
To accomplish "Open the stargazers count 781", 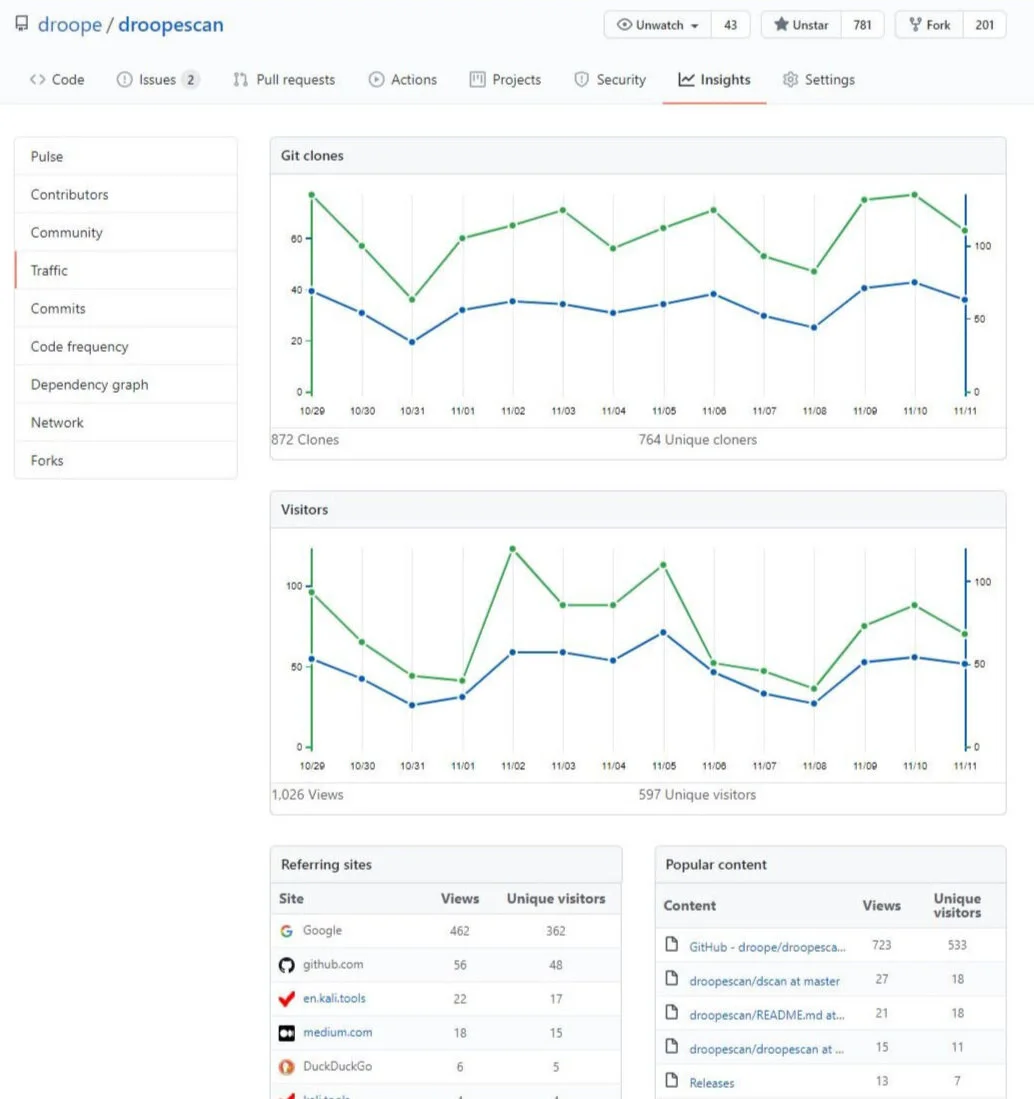I will [x=862, y=25].
